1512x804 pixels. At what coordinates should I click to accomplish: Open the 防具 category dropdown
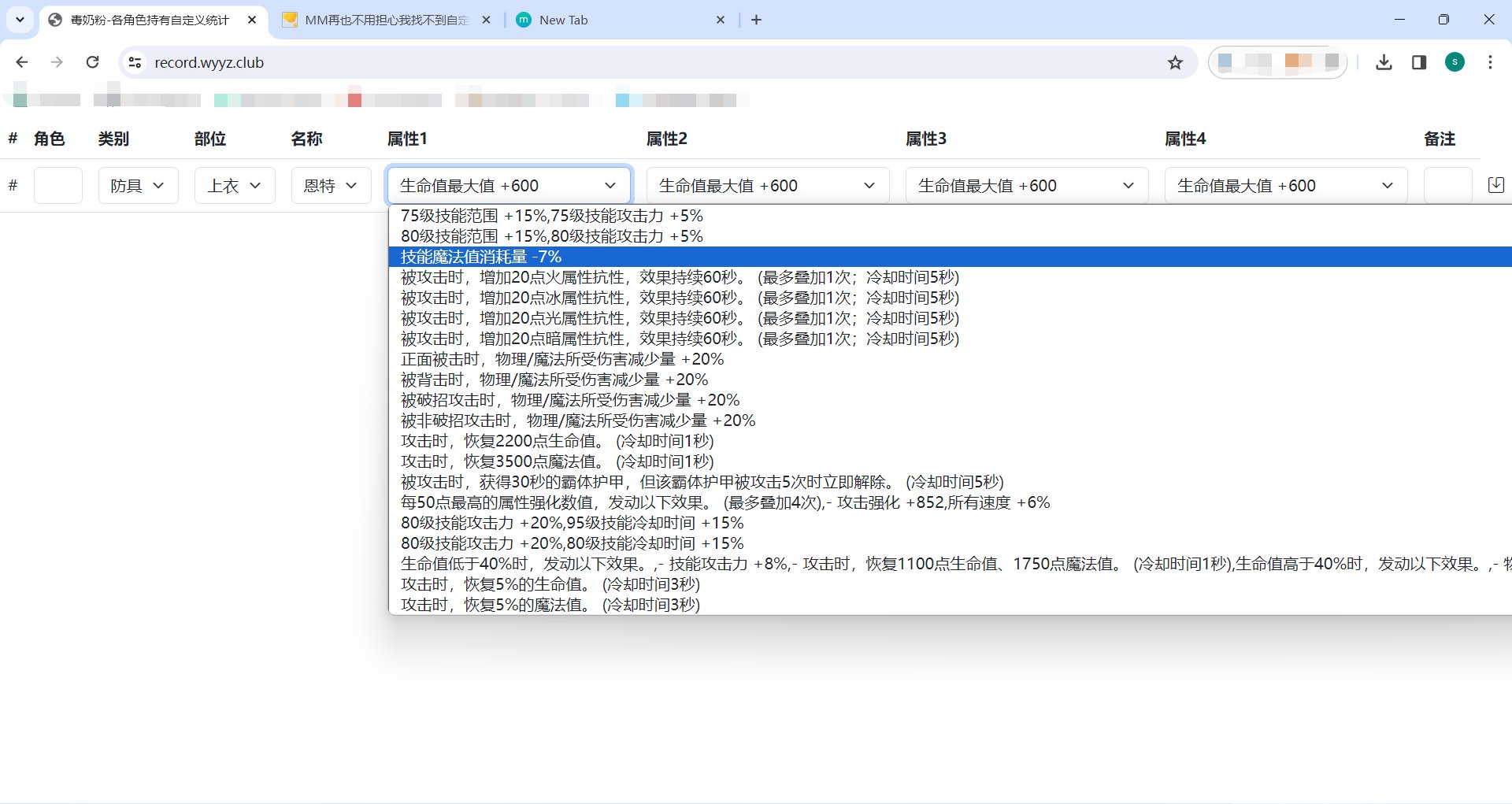point(139,185)
